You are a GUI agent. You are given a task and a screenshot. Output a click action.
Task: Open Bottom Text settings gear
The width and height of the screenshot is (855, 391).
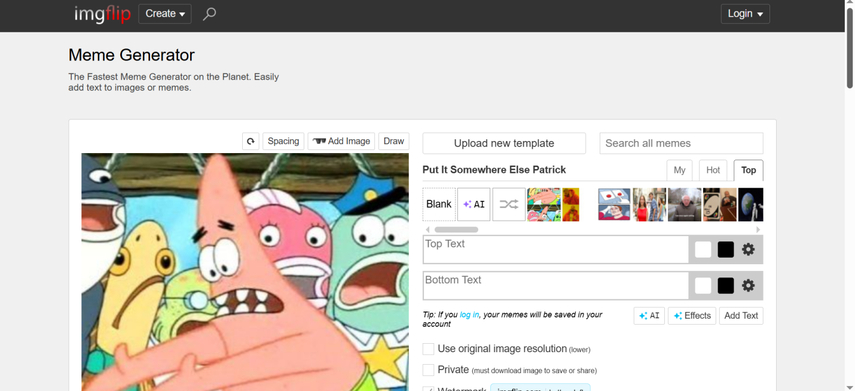[x=748, y=286]
